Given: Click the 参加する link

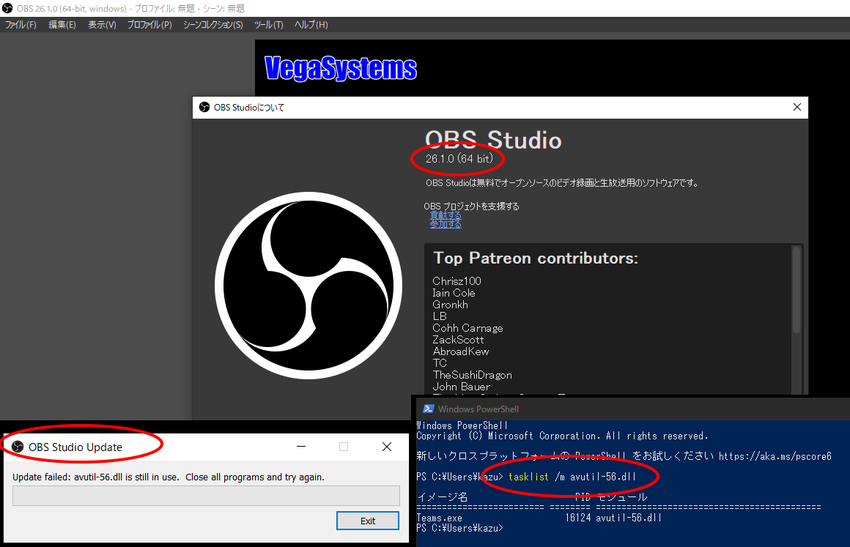Looking at the screenshot, I should (446, 223).
